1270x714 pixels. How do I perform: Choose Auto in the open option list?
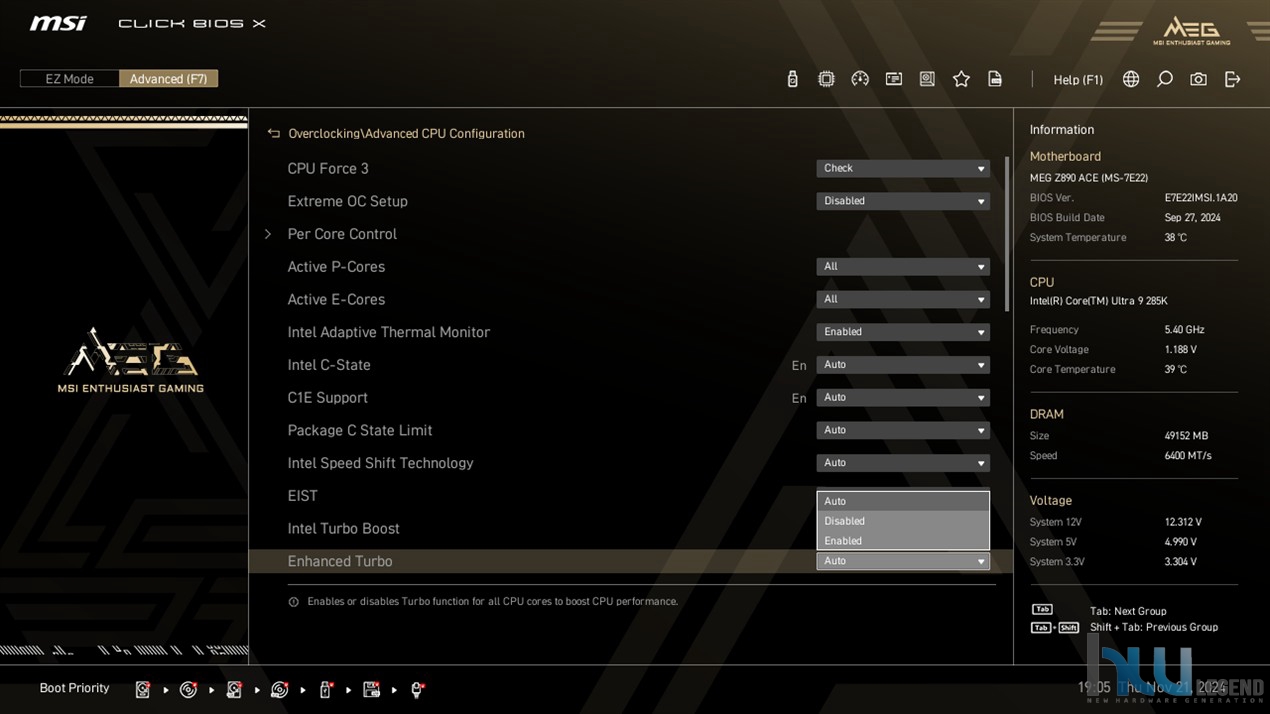click(x=903, y=501)
